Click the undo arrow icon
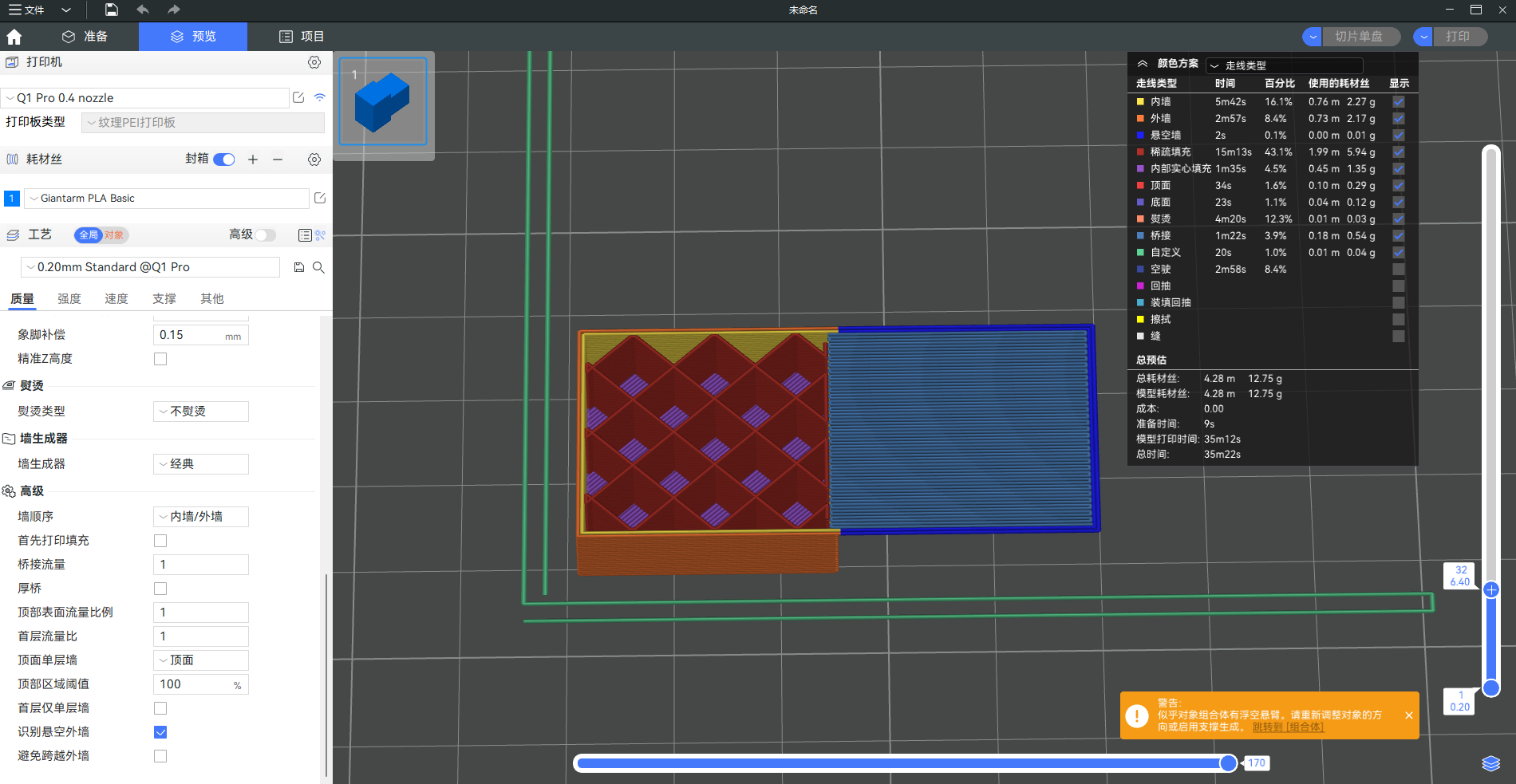The image size is (1516, 784). click(143, 10)
